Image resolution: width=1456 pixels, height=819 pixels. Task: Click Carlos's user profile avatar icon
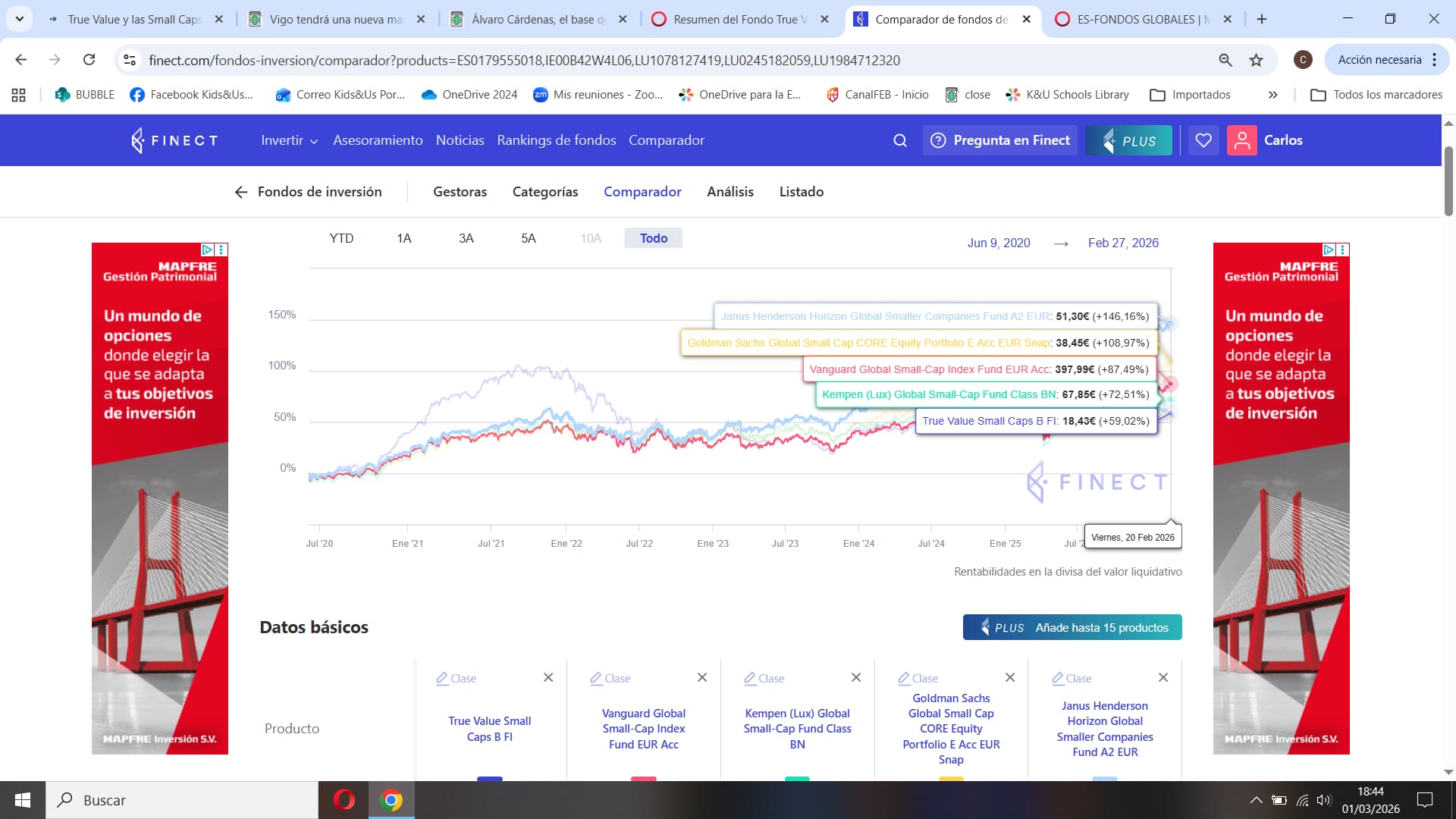(x=1241, y=140)
